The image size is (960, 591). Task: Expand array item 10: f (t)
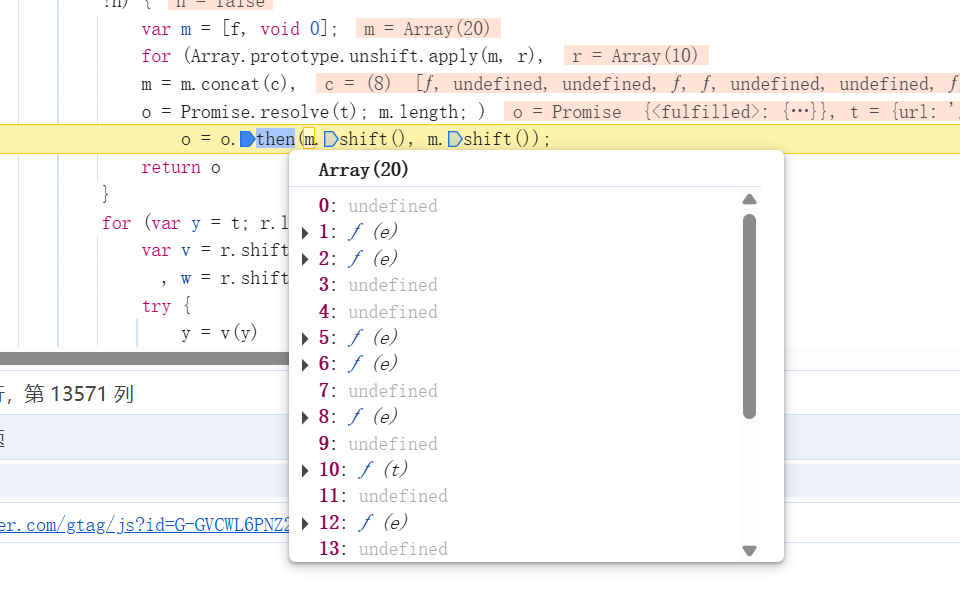306,470
